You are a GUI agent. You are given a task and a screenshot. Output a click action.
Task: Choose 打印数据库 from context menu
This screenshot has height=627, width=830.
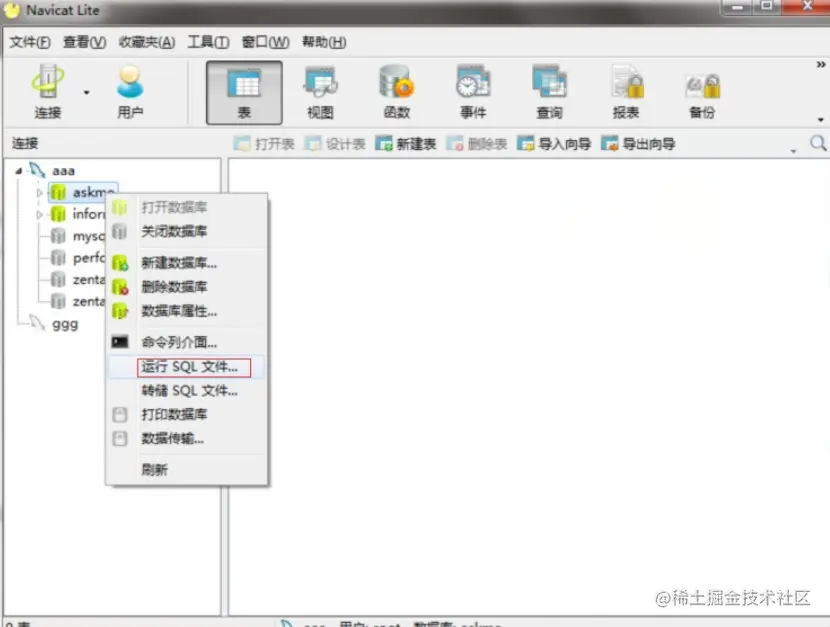click(x=186, y=414)
